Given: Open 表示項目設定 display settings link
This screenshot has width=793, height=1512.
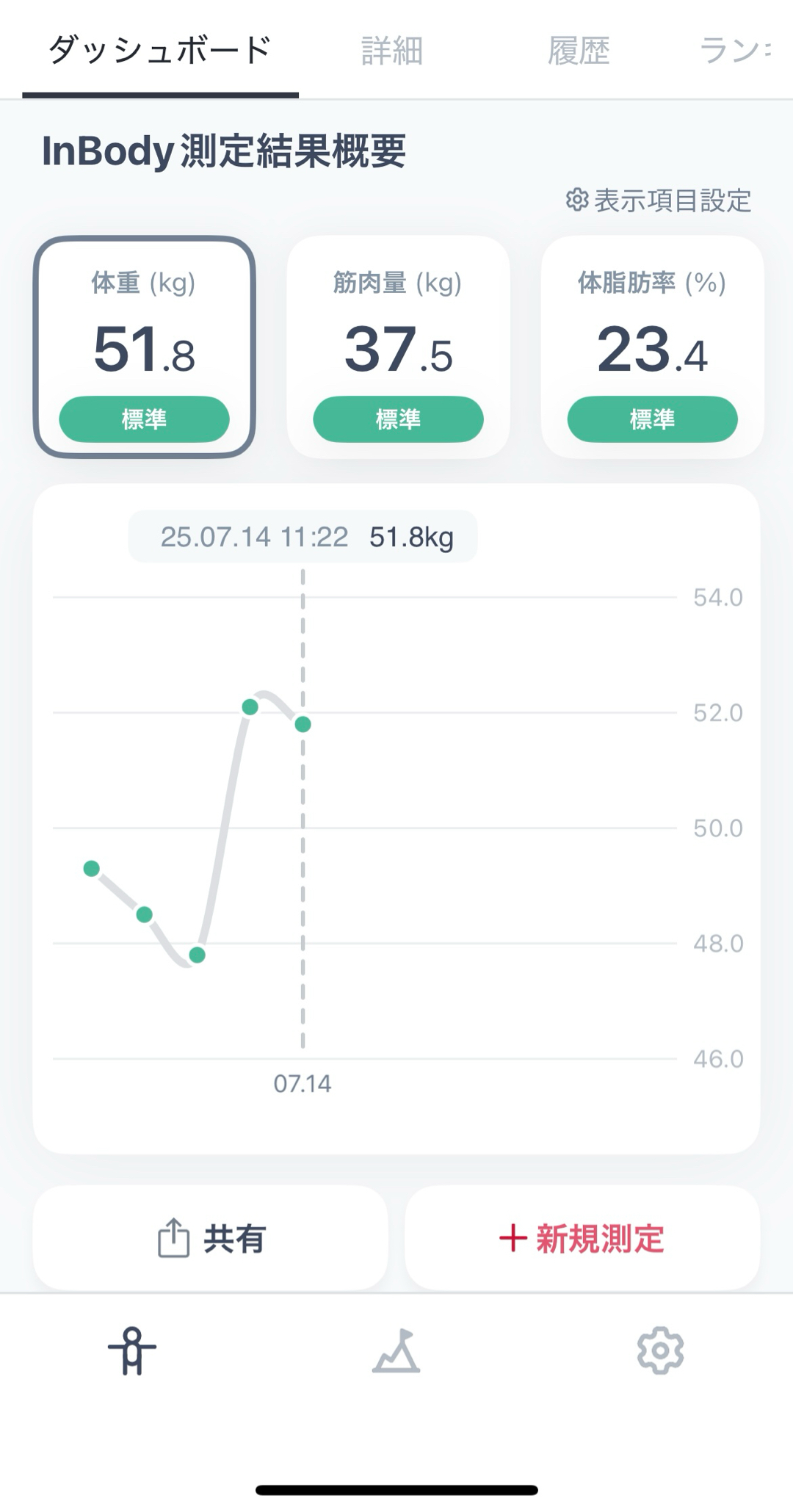Looking at the screenshot, I should point(672,200).
